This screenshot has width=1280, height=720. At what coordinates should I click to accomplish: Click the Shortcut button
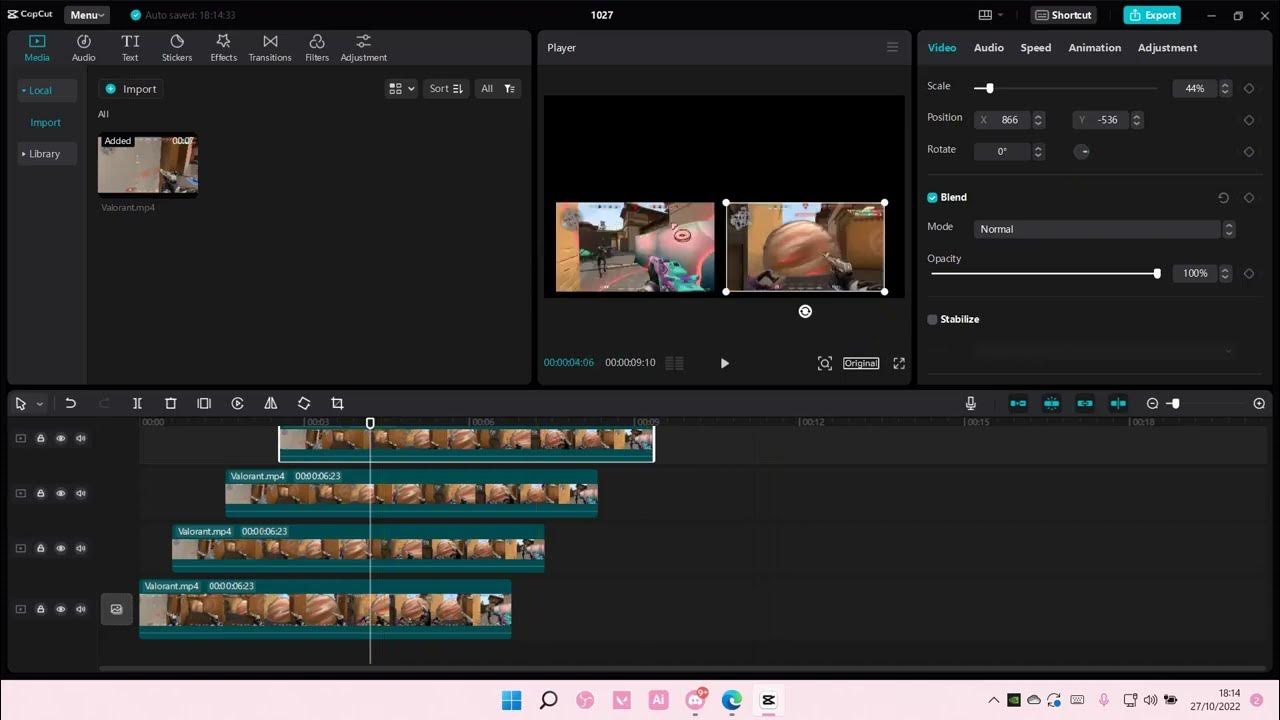(1063, 15)
